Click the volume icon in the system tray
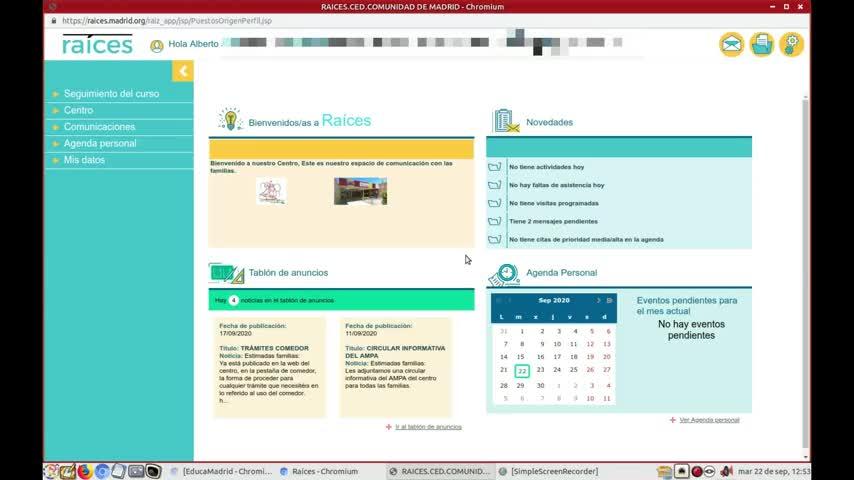The width and height of the screenshot is (854, 480). pos(725,471)
